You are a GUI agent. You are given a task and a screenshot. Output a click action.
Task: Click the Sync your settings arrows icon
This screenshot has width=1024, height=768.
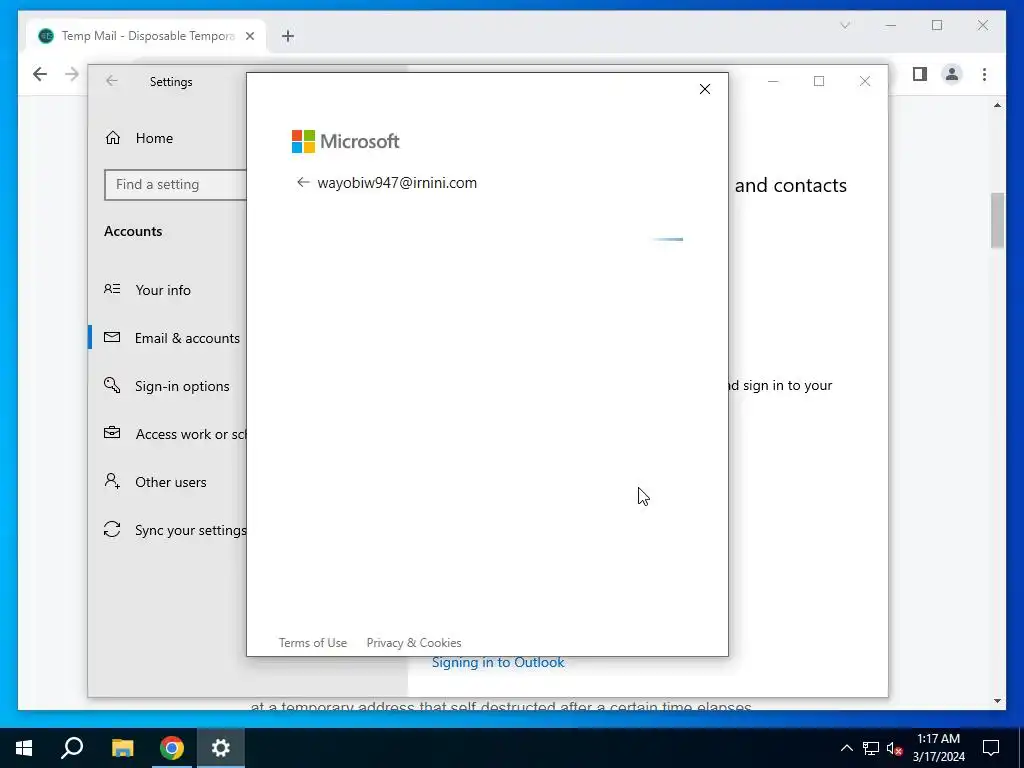[112, 529]
